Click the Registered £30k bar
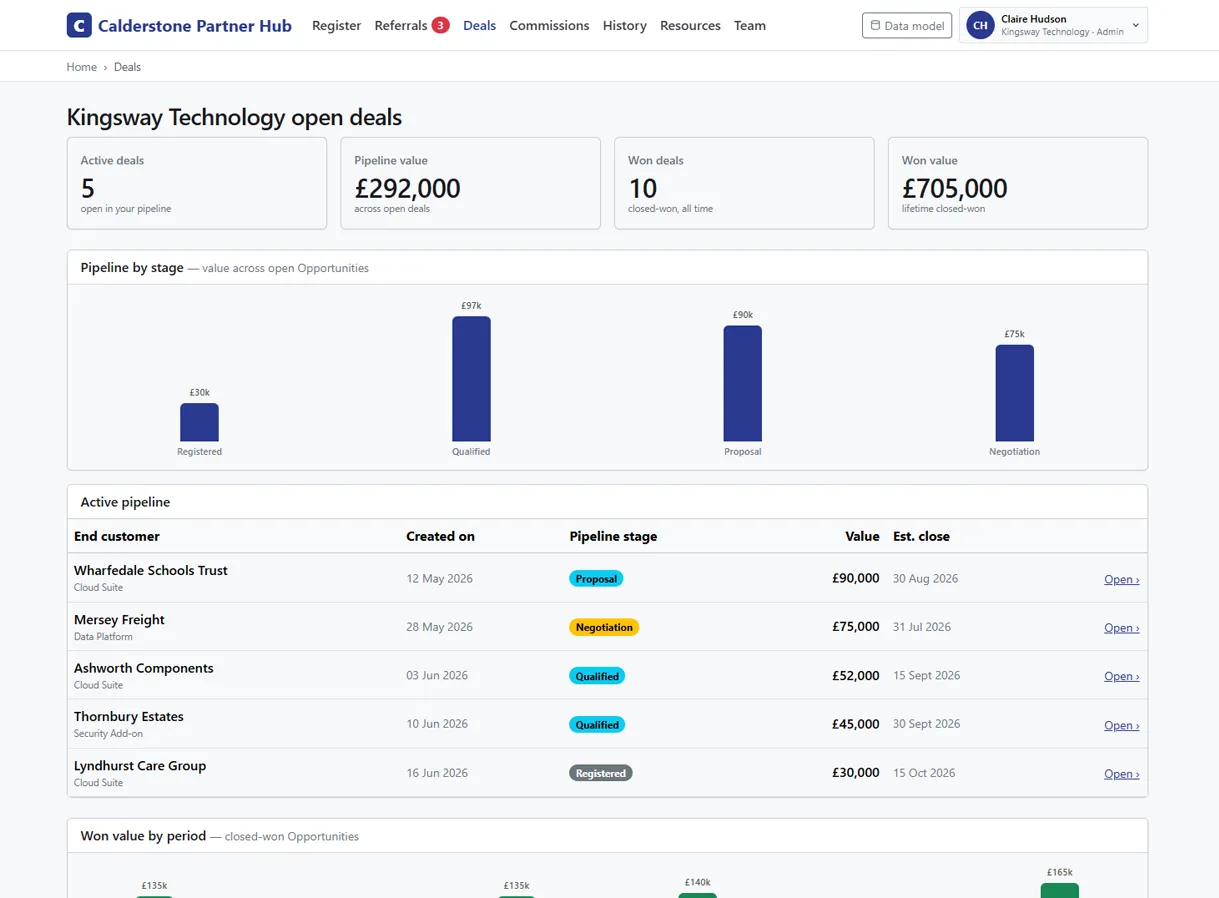The width and height of the screenshot is (1219, 898). (x=199, y=422)
